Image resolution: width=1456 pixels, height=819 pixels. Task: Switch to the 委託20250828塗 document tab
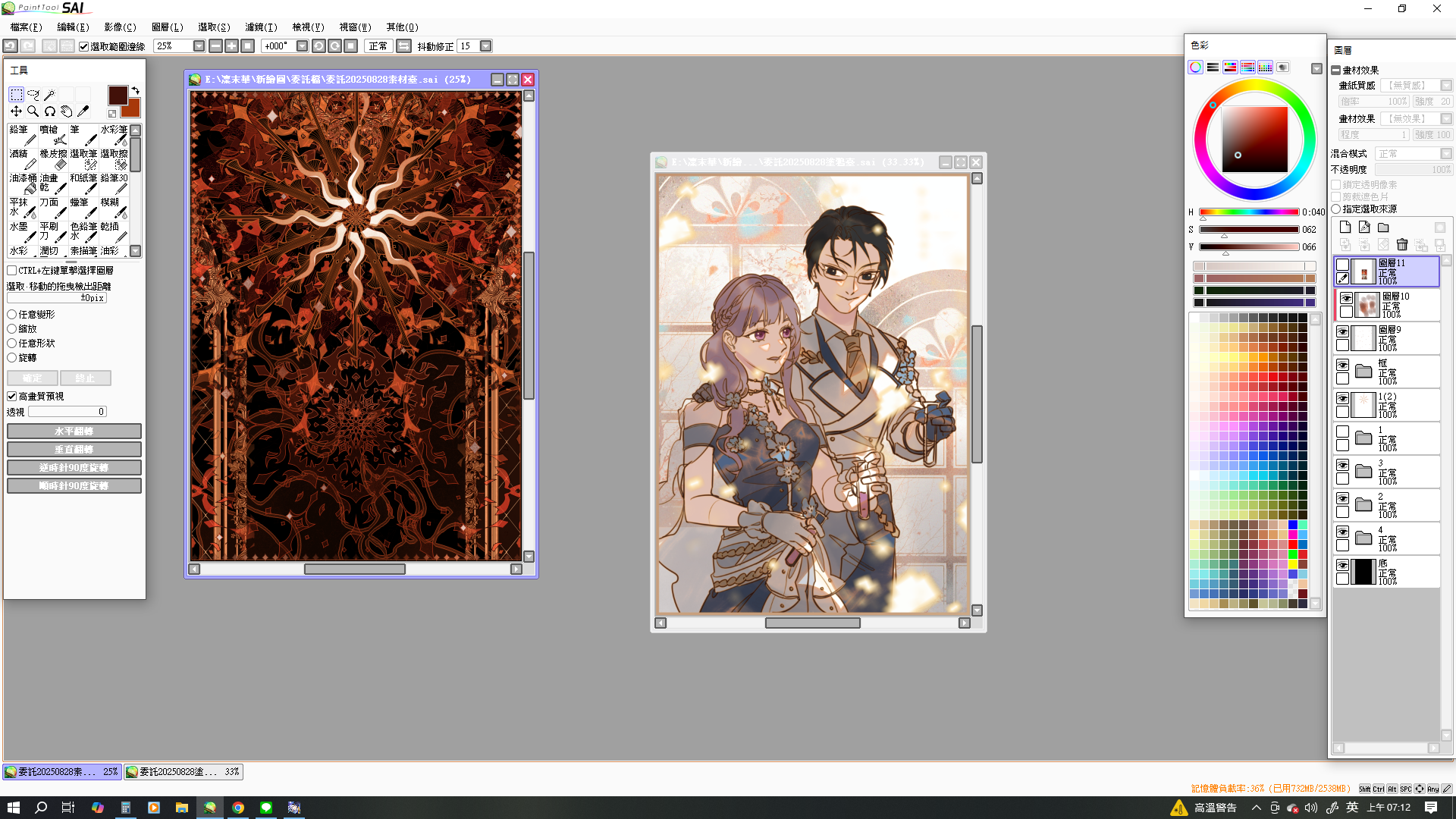[184, 772]
